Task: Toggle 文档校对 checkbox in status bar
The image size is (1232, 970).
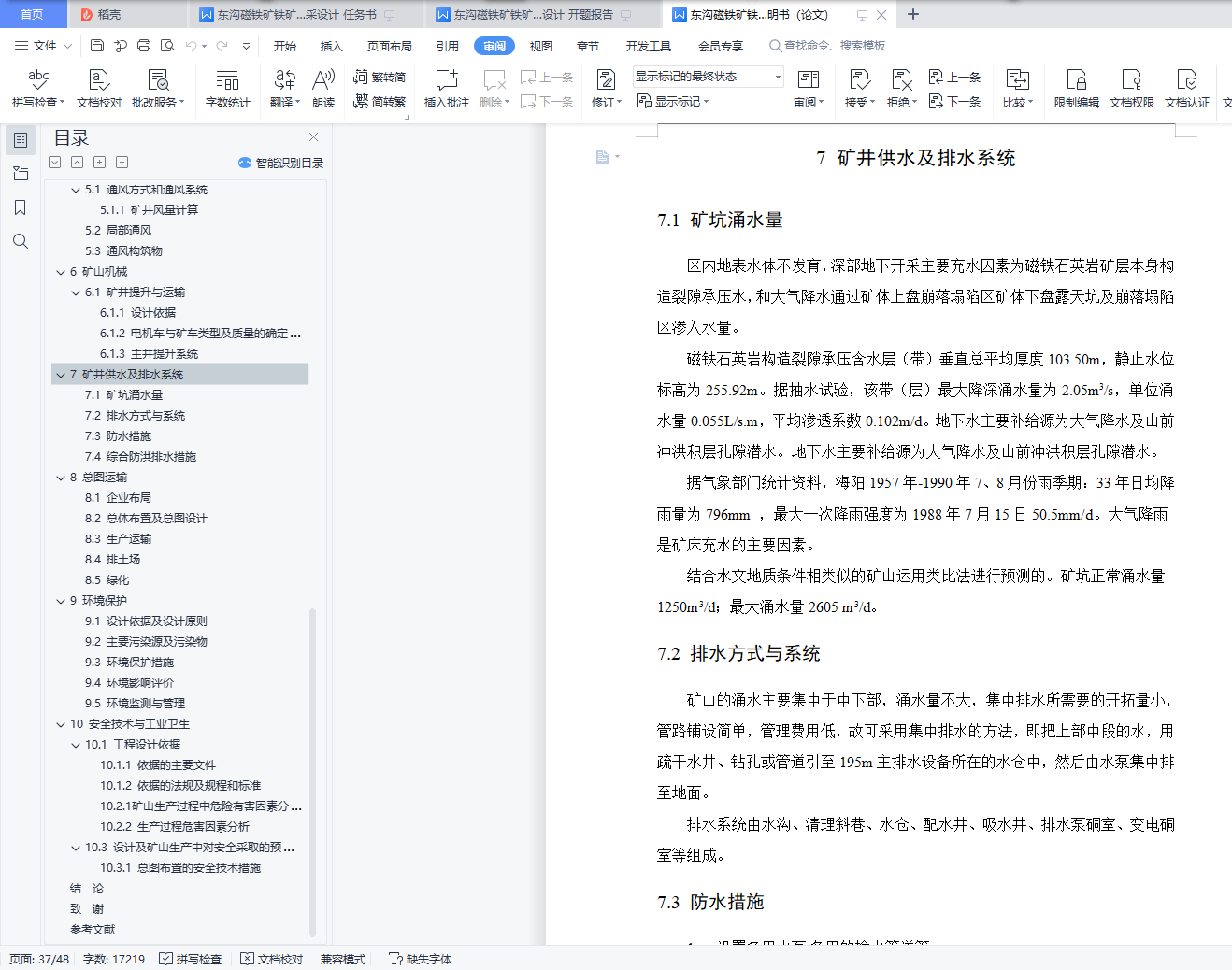Action: pos(272,959)
